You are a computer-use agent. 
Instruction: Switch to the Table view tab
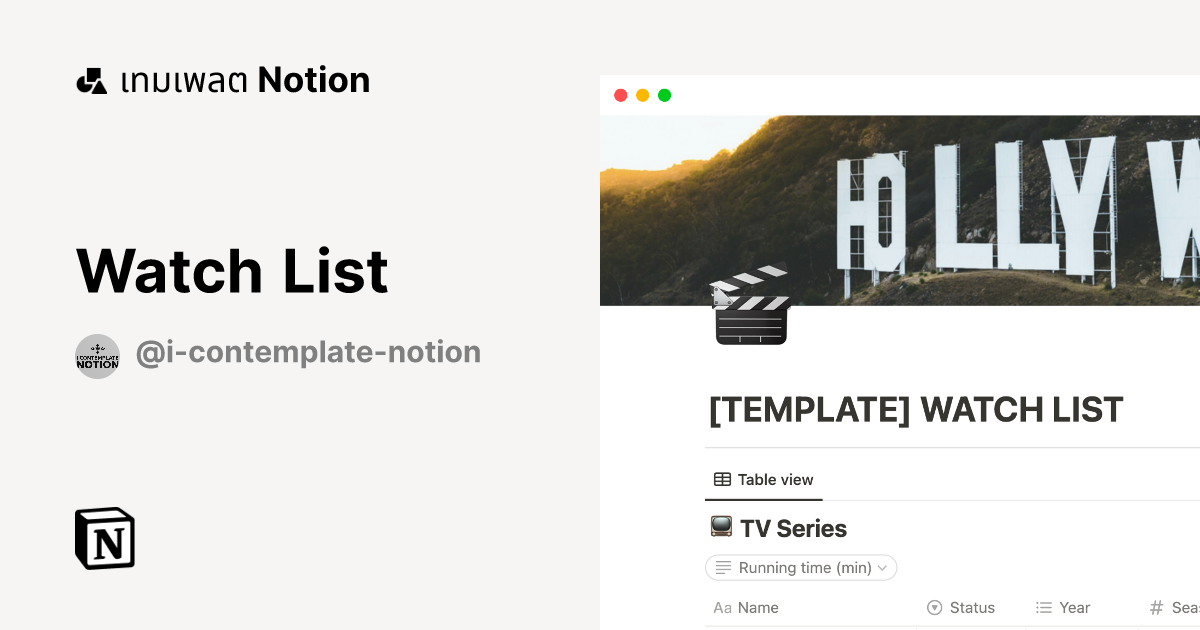tap(763, 479)
